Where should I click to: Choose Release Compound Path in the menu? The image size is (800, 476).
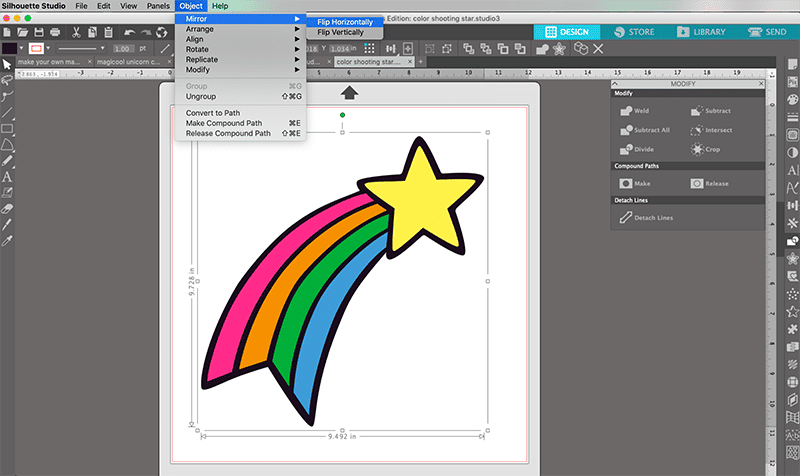point(240,133)
